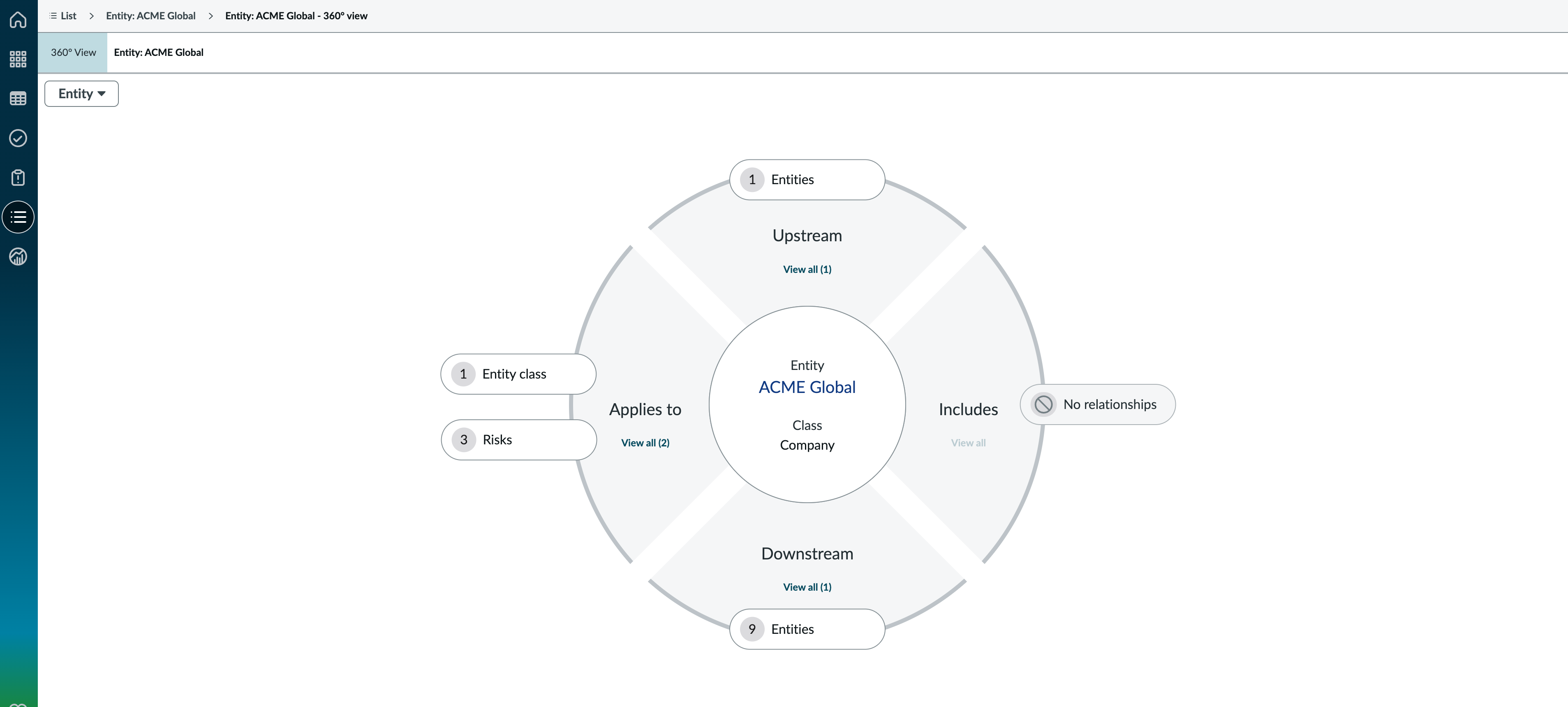Screen dimensions: 1568x707
Task: Click the Company class value in center circle
Action: coord(807,446)
